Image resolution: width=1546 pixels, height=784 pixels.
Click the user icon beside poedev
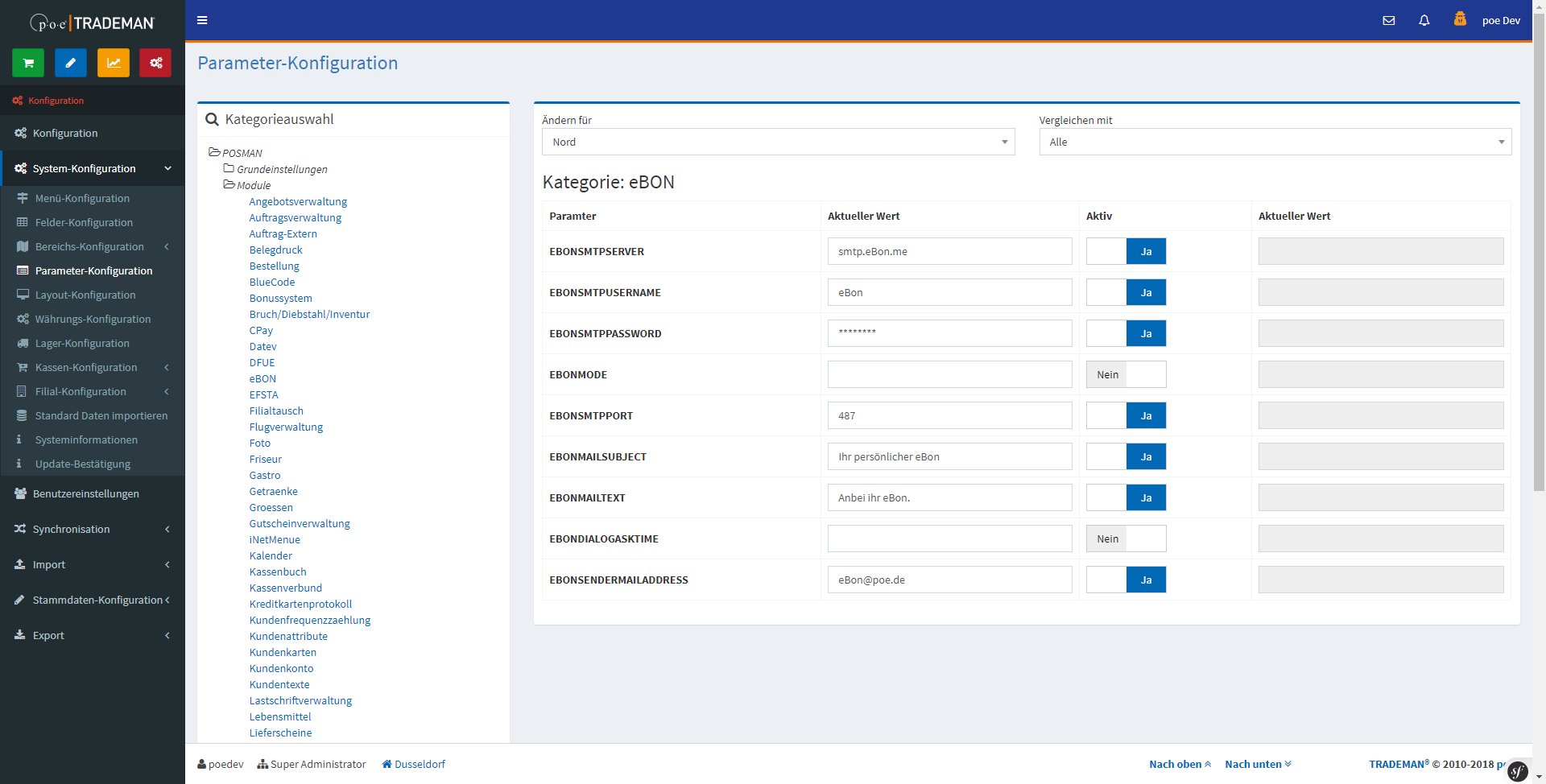[202, 764]
